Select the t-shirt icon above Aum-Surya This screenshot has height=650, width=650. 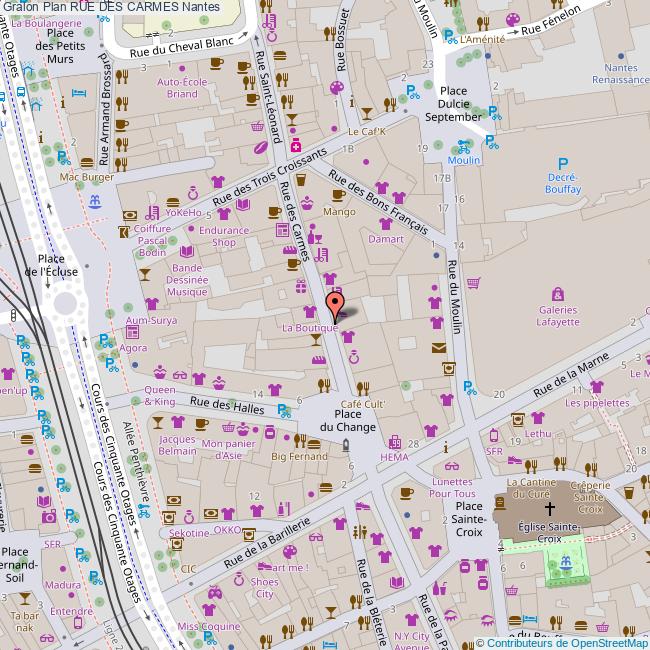[x=152, y=304]
